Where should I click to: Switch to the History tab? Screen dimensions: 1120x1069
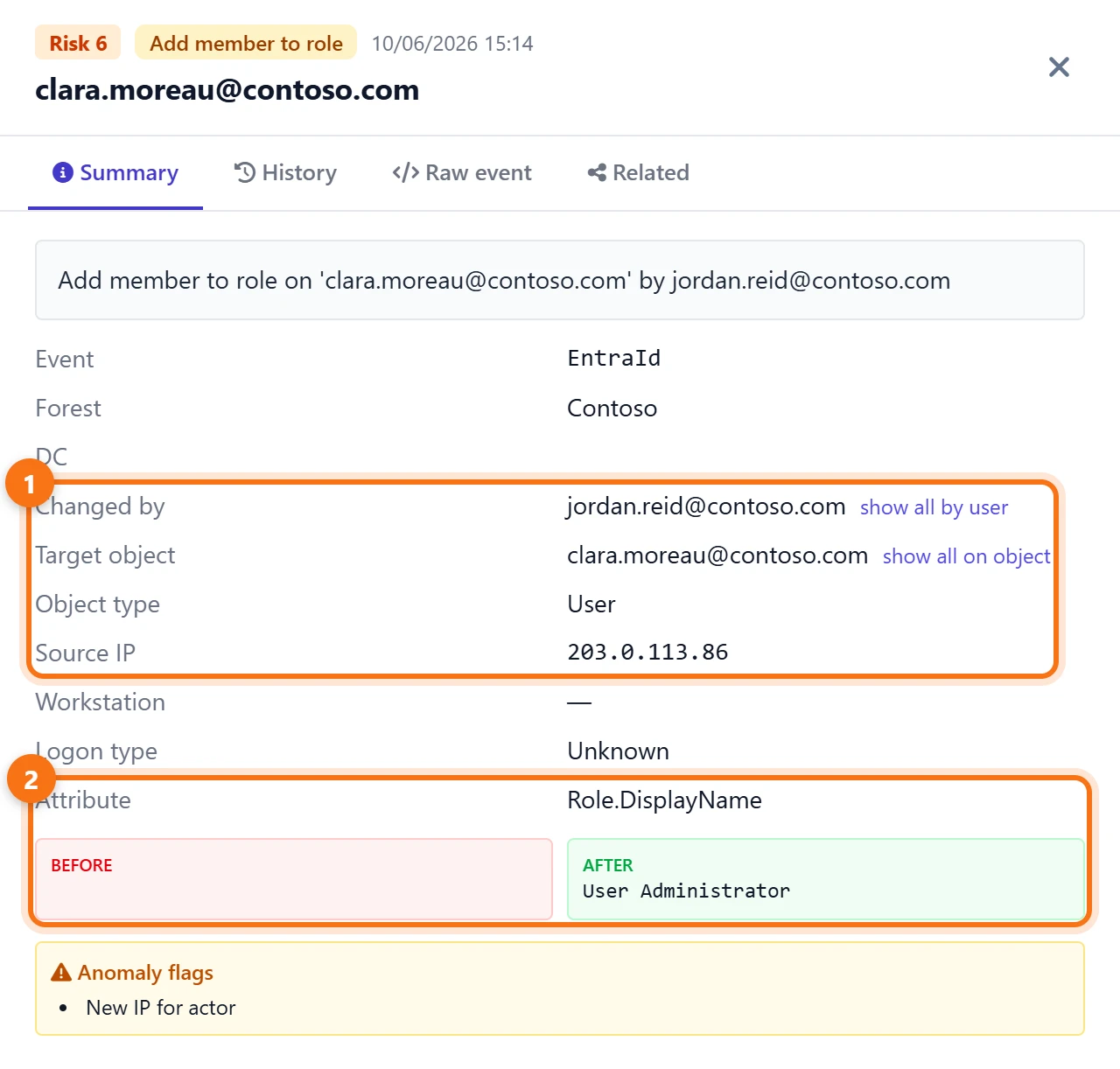pyautogui.click(x=285, y=173)
